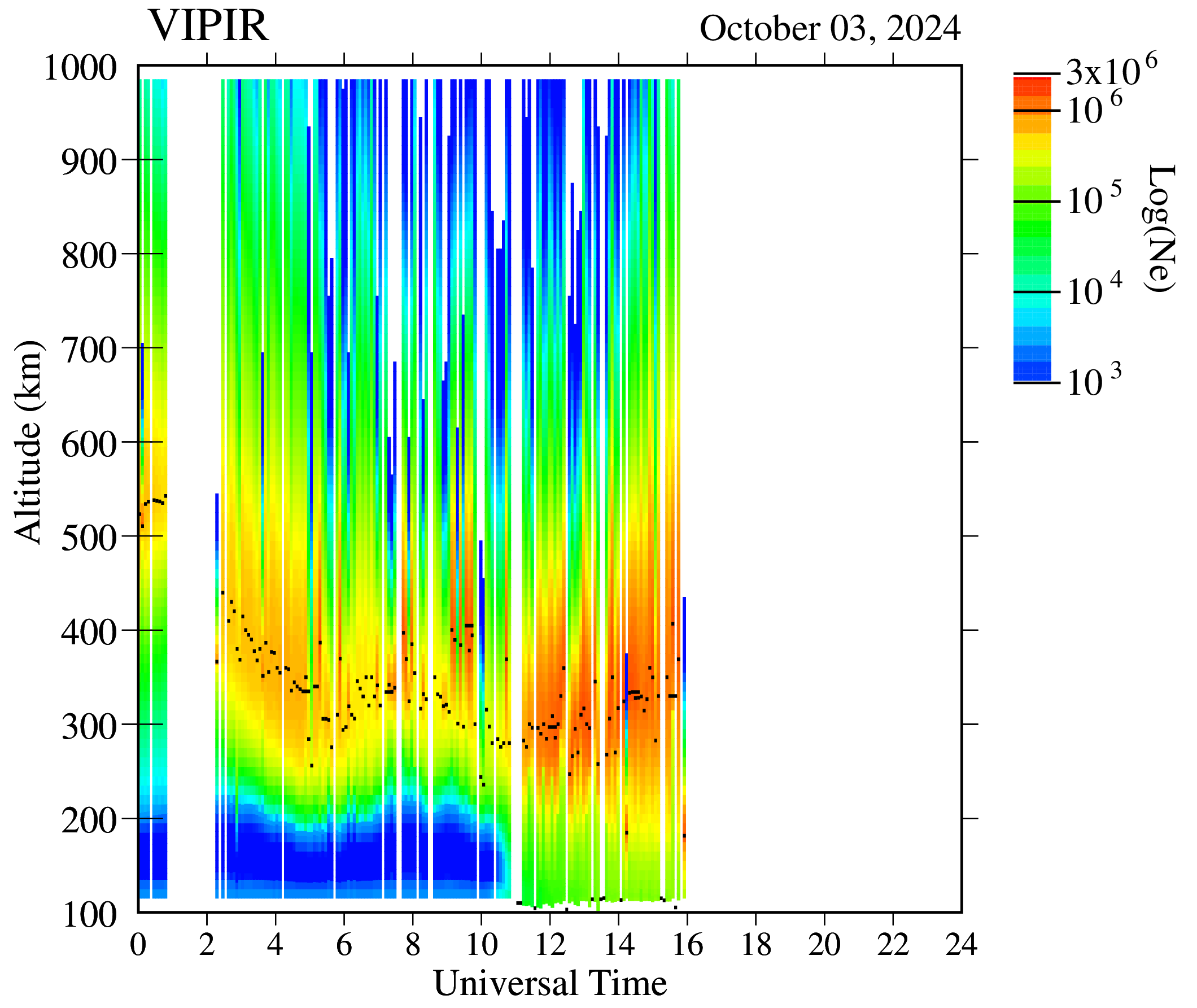Click the 500 altitude tick label
This screenshot has height=1008, width=1197.
[x=89, y=538]
